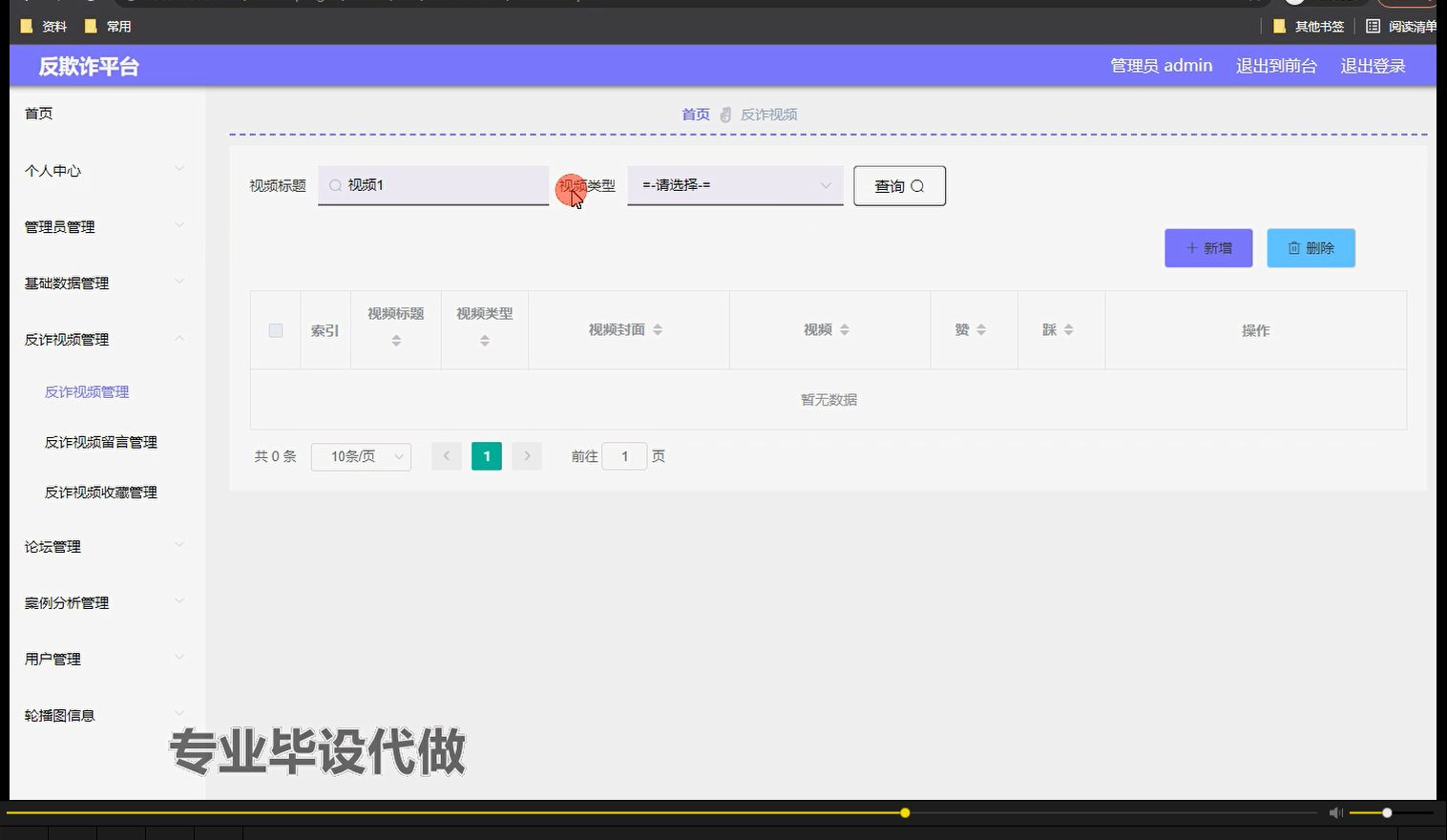Sort the 视频 column using its arrow icon

(x=845, y=329)
